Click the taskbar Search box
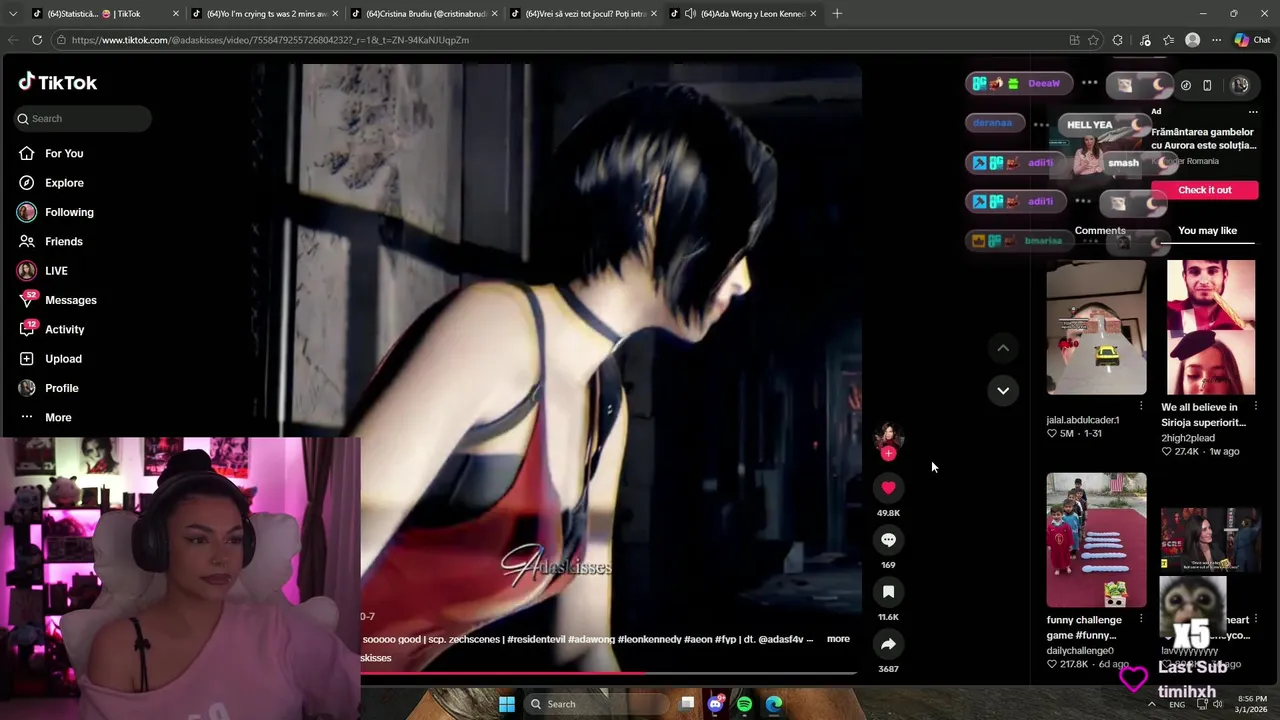This screenshot has width=1280, height=720. (x=597, y=704)
